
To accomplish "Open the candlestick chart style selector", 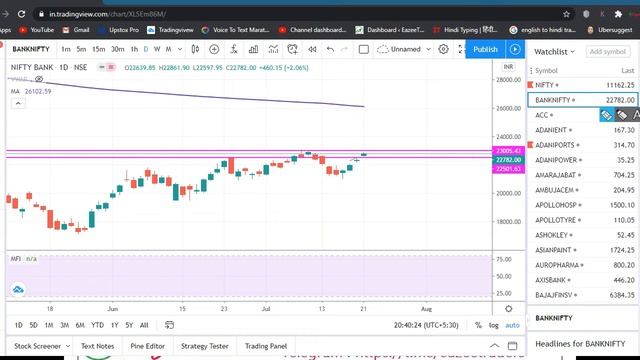I will click(x=195, y=49).
